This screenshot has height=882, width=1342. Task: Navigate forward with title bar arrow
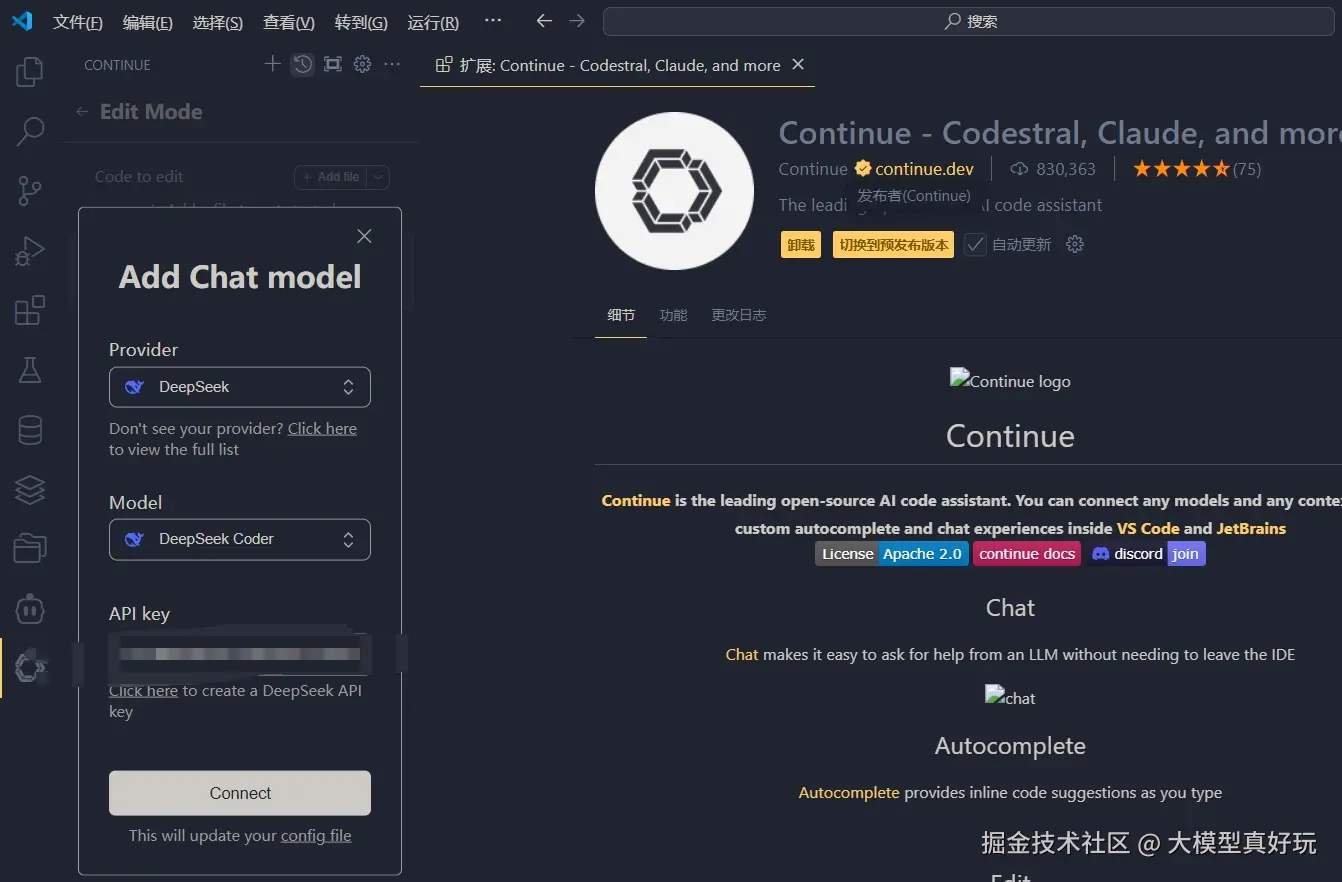pos(577,21)
